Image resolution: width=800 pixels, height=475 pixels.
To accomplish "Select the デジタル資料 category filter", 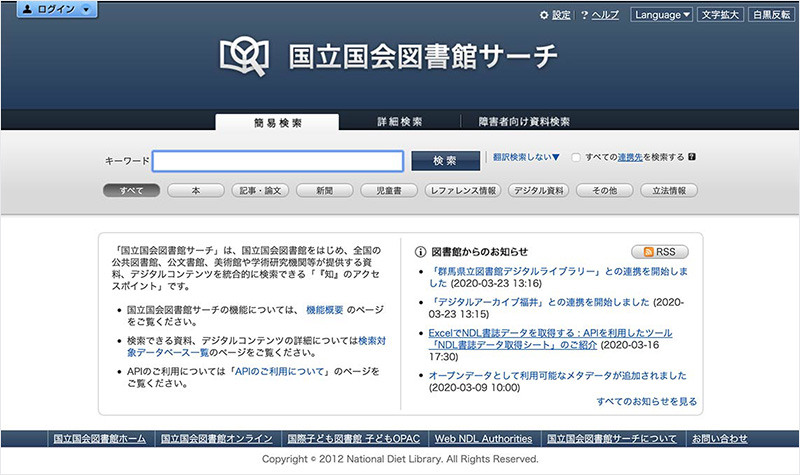I will click(538, 191).
